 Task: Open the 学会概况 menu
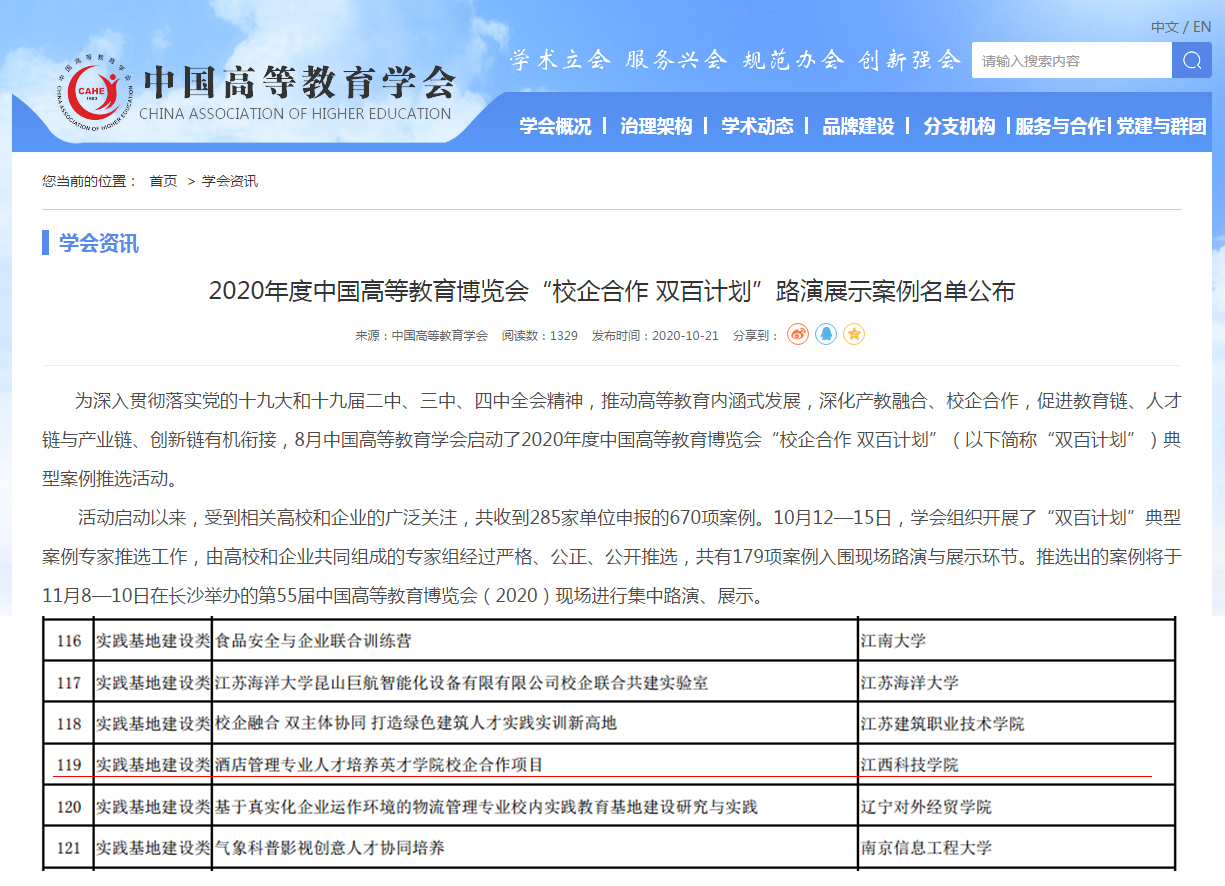coord(555,126)
